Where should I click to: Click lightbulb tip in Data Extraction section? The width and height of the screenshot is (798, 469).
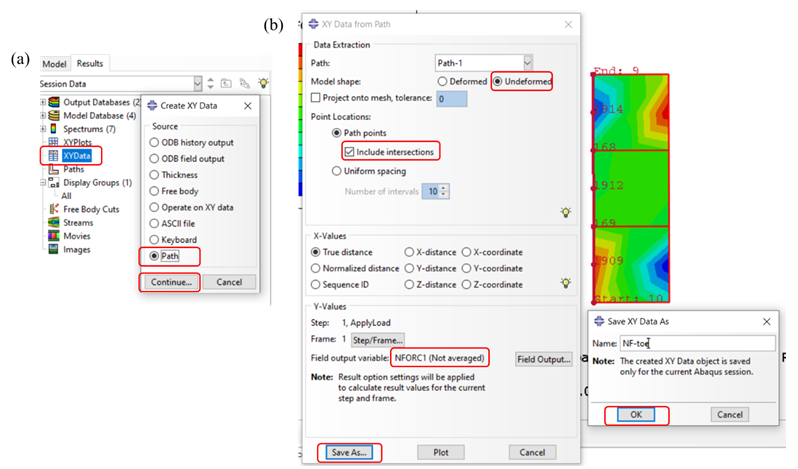click(565, 212)
